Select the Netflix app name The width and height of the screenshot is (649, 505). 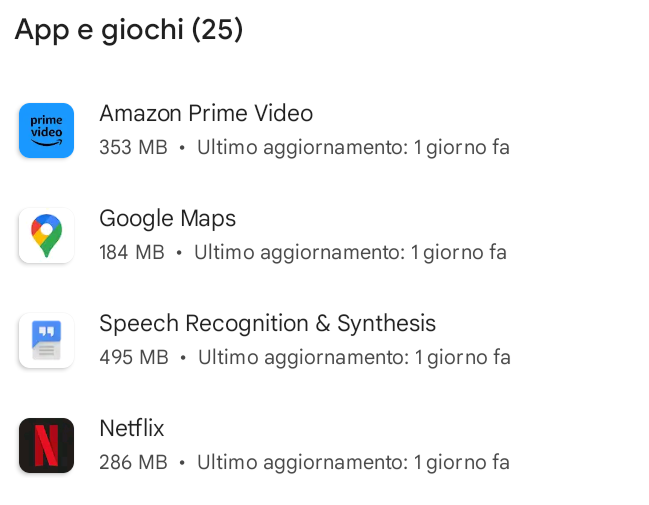click(131, 428)
